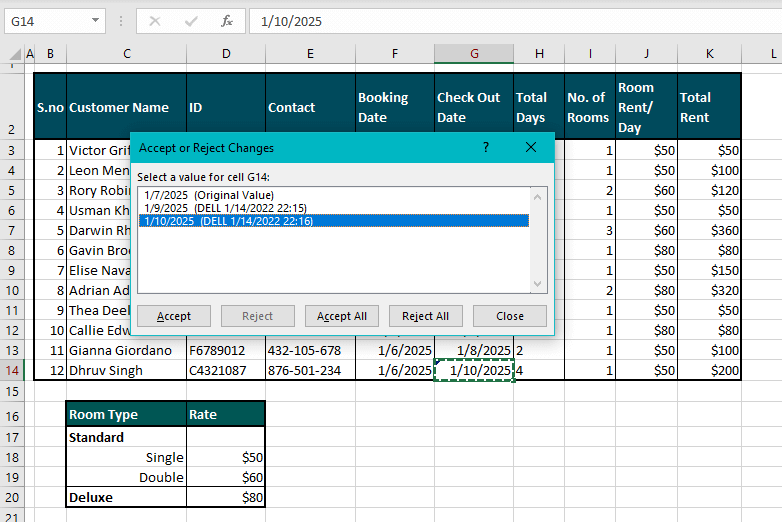Click the Booking Date header cell
The height and width of the screenshot is (522, 782).
click(x=395, y=107)
